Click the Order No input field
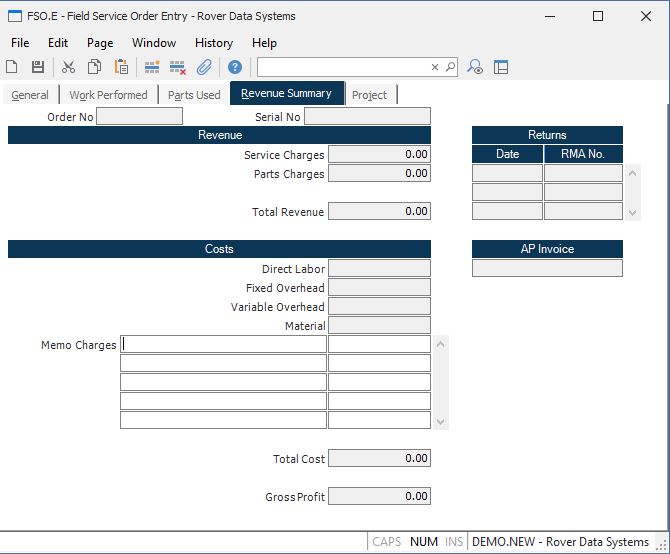The width and height of the screenshot is (670, 554). click(x=139, y=116)
